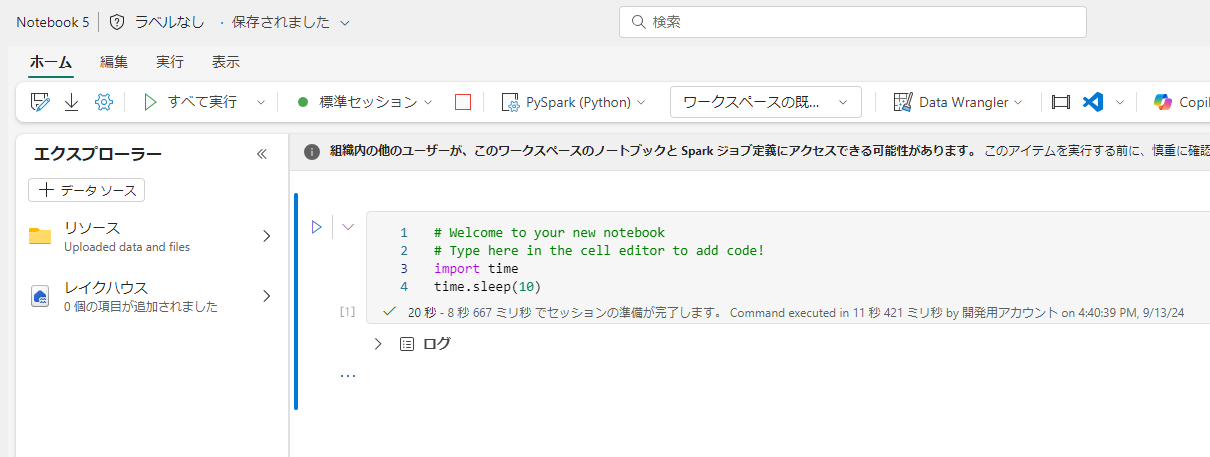Click the download notebook icon

click(72, 102)
